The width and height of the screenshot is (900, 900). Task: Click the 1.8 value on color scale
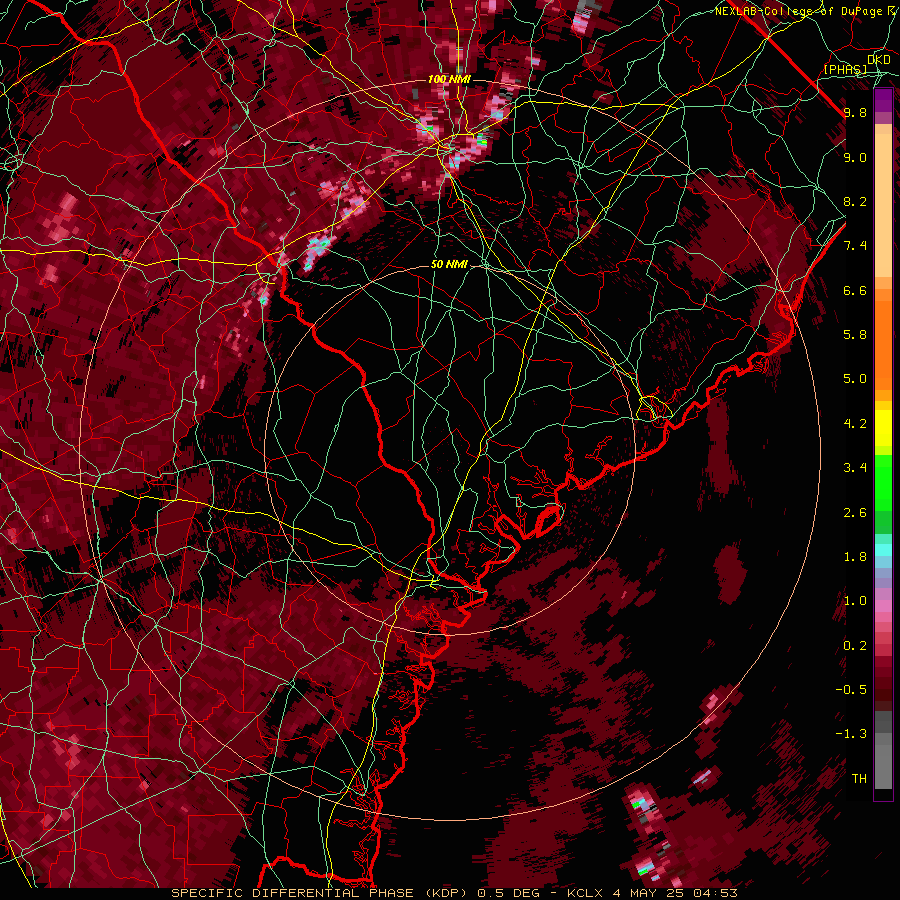point(855,557)
